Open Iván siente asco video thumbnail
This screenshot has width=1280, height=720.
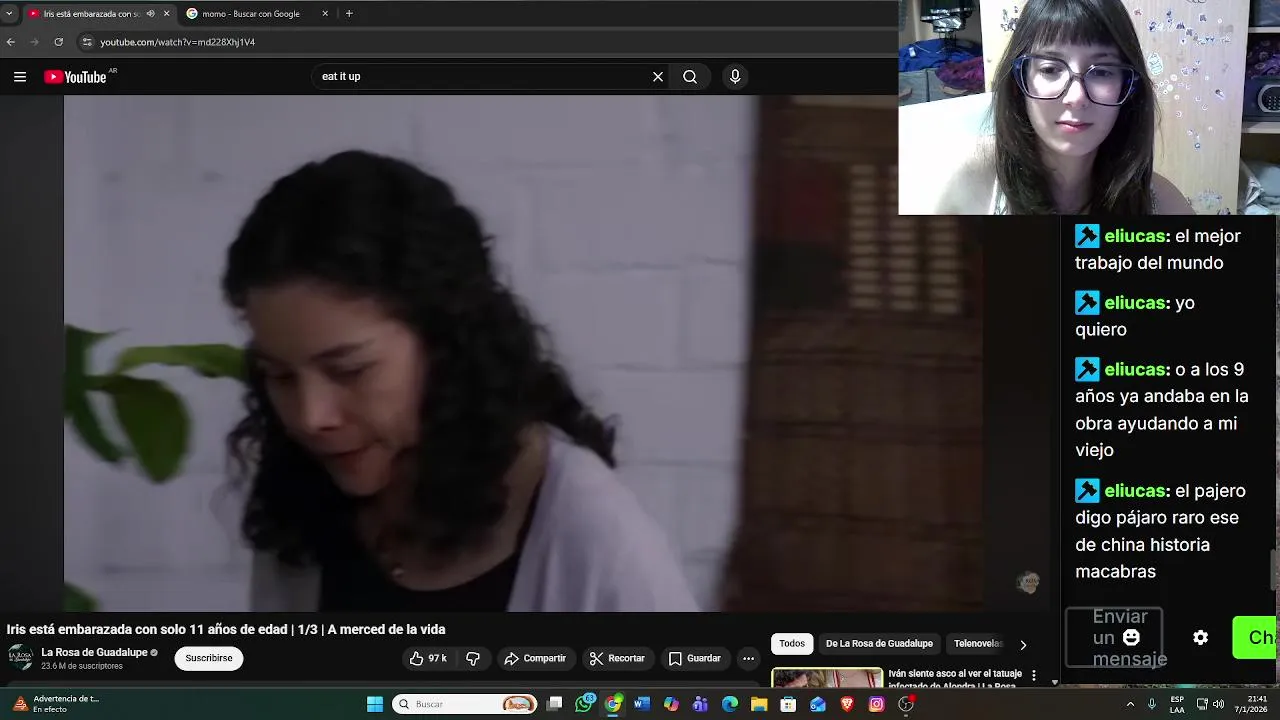pos(827,678)
